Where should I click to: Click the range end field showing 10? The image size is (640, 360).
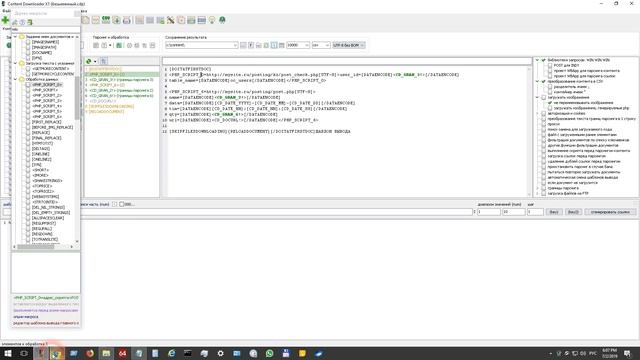coord(513,212)
